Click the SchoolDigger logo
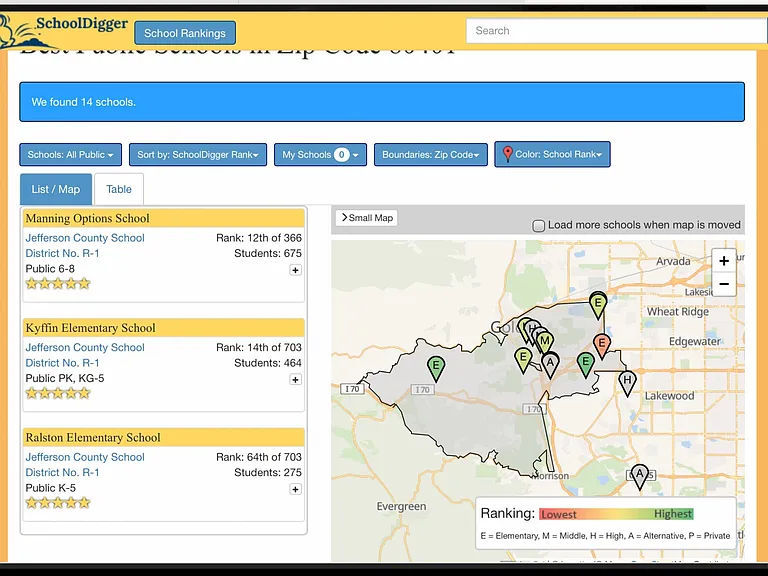The height and width of the screenshot is (576, 768). coord(64,30)
